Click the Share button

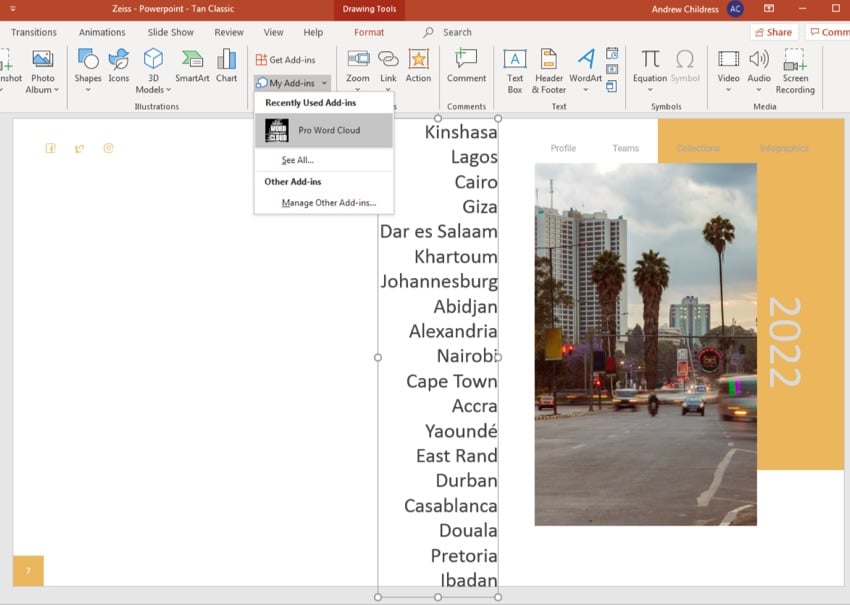[775, 32]
